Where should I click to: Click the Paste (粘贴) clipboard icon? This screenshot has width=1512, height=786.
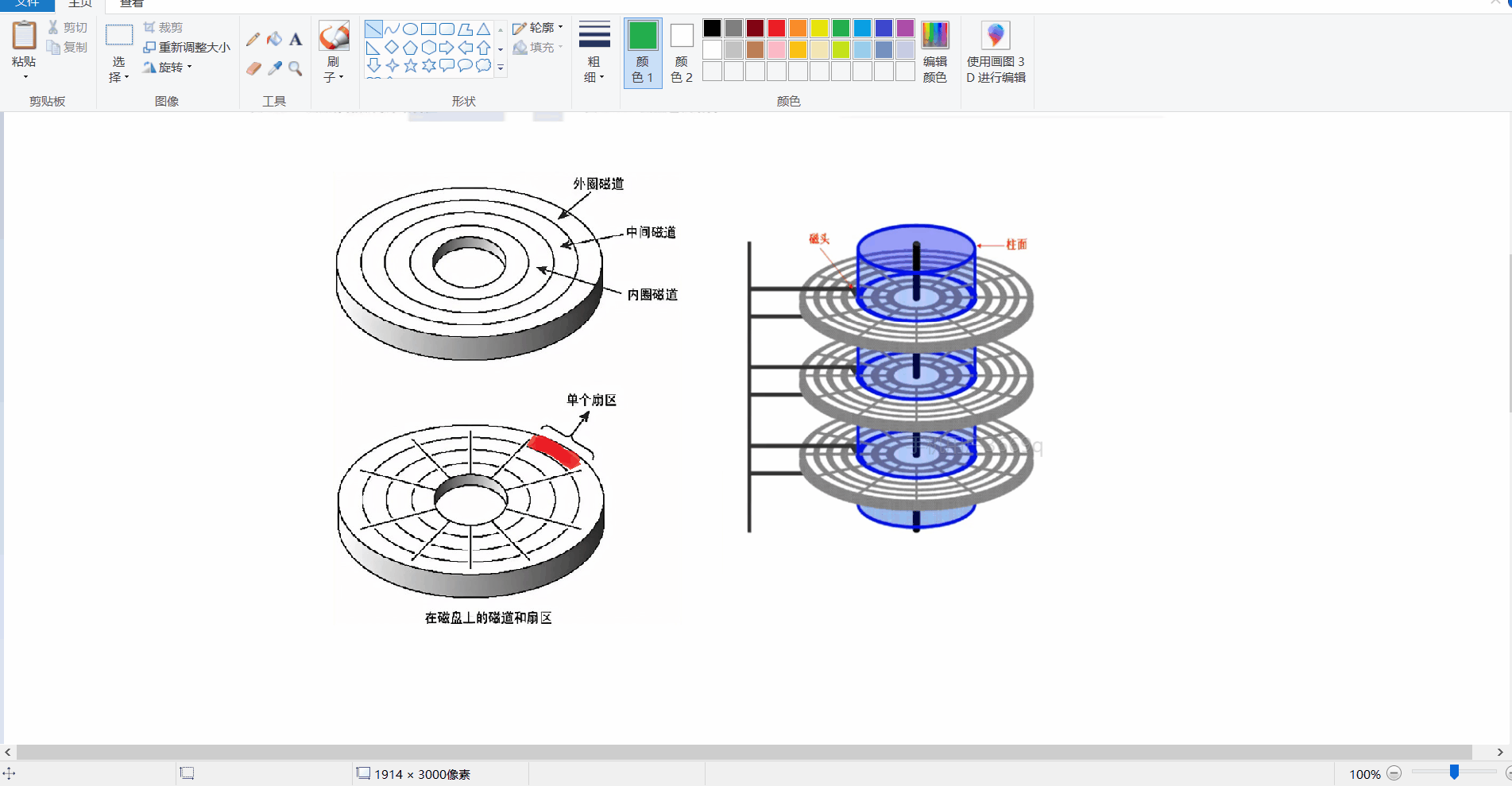pos(24,36)
